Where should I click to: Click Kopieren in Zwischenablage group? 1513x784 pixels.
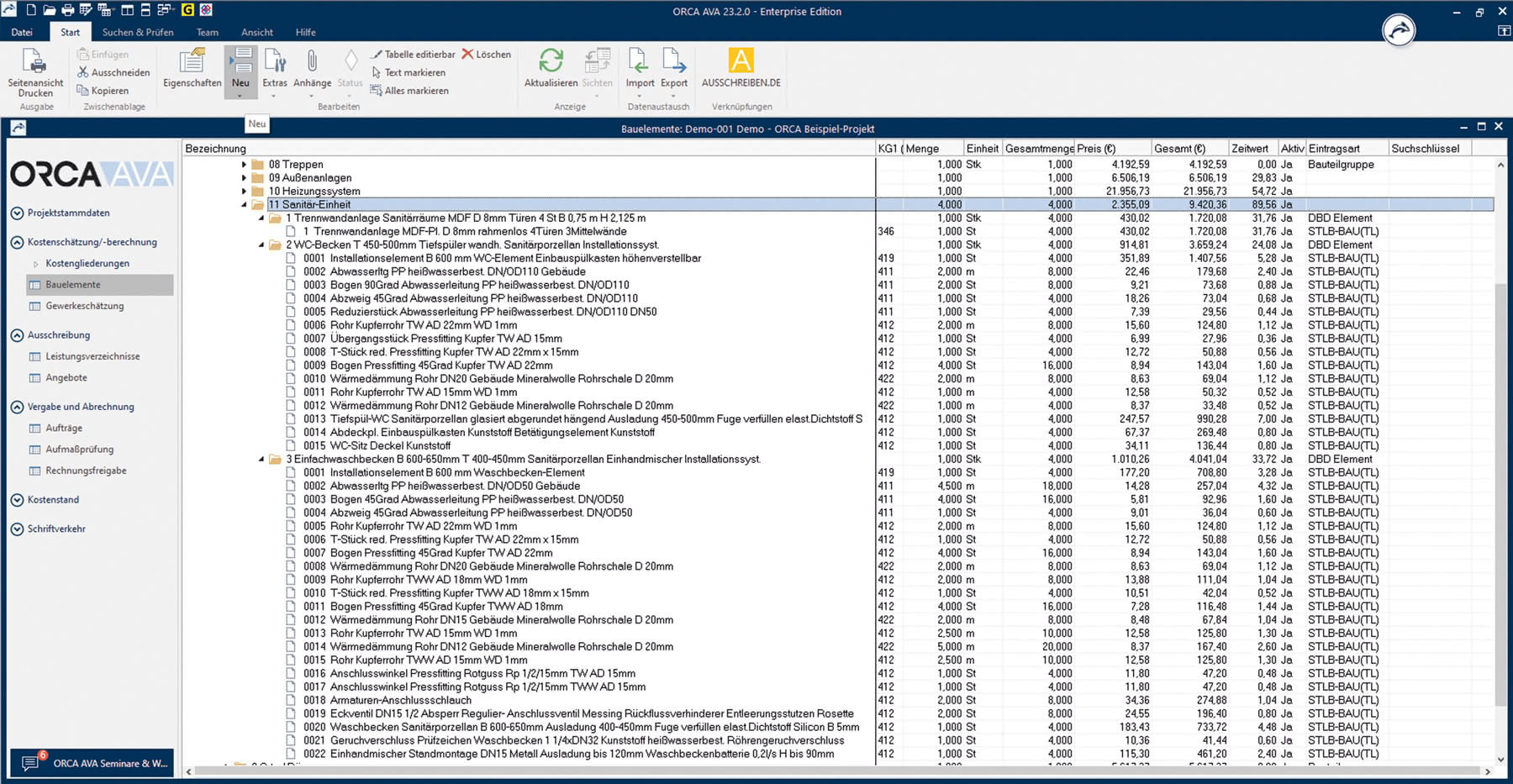point(103,91)
